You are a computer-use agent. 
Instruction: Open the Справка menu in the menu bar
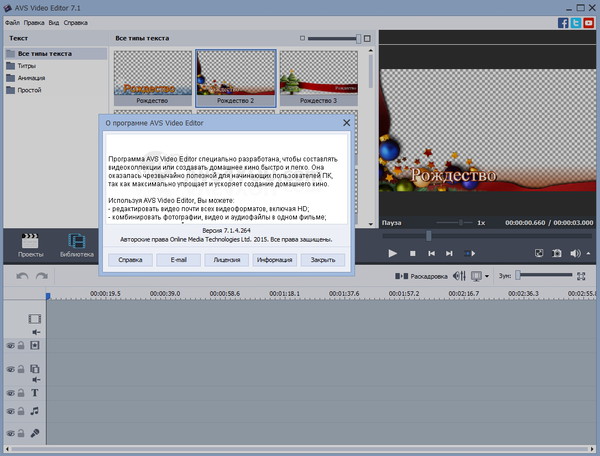[x=75, y=21]
